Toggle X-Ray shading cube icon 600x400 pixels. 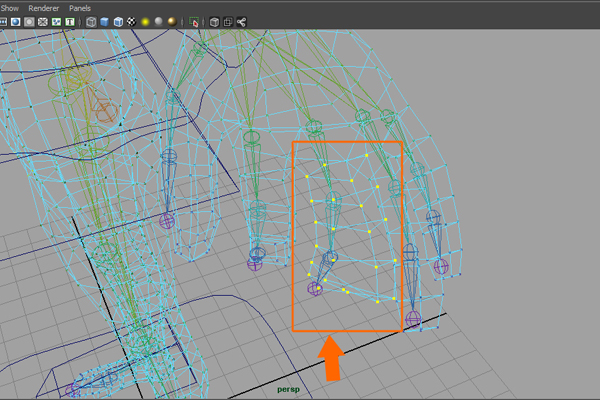tap(214, 22)
